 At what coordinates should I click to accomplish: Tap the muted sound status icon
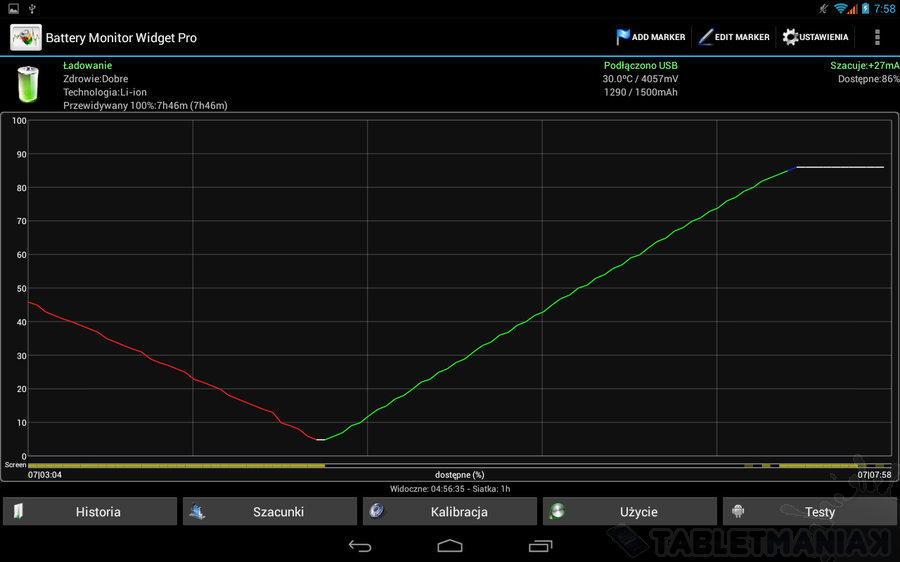pyautogui.click(x=824, y=9)
